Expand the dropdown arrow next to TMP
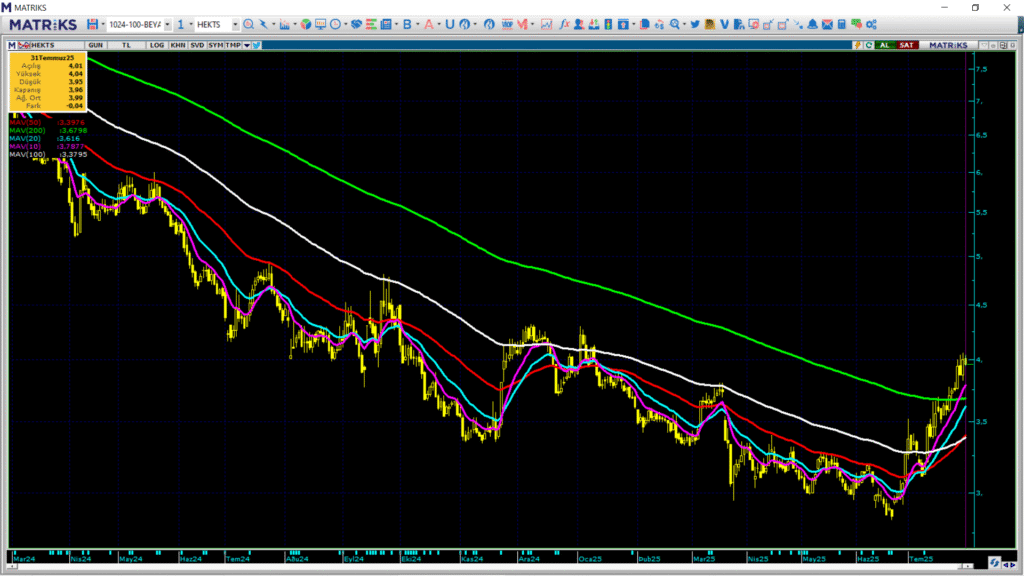Viewport: 1024px width, 576px height. point(246,45)
